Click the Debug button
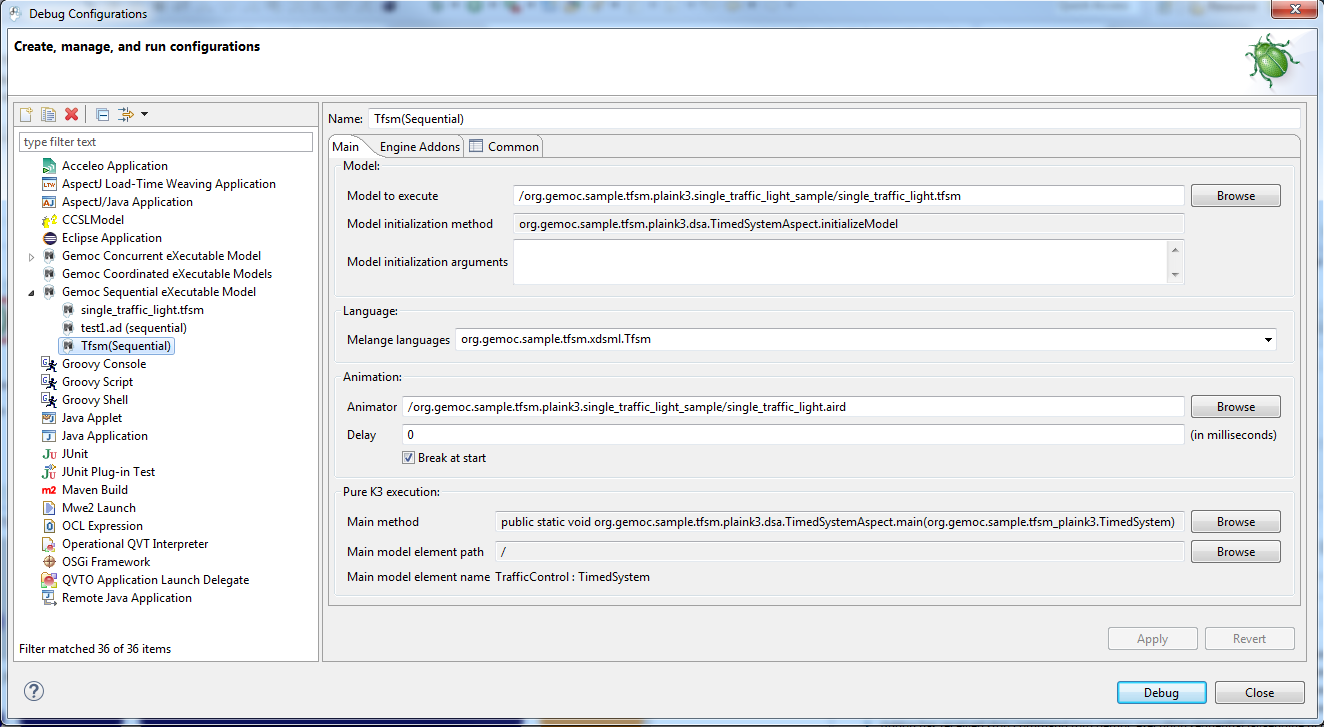The width and height of the screenshot is (1324, 727). tap(1161, 693)
